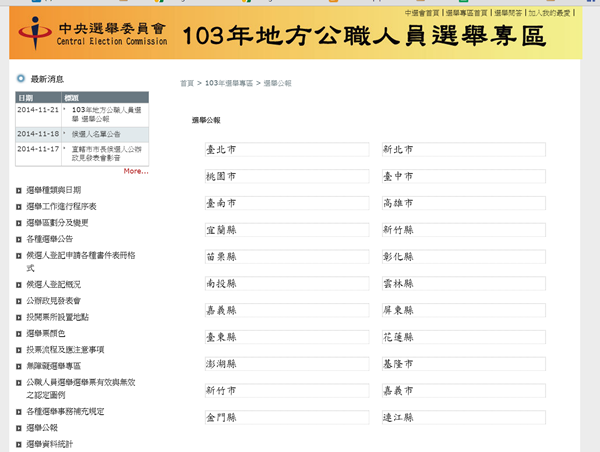The image size is (600, 452).
Task: Select the 高雄市 election bulletin box
Action: pos(462,203)
